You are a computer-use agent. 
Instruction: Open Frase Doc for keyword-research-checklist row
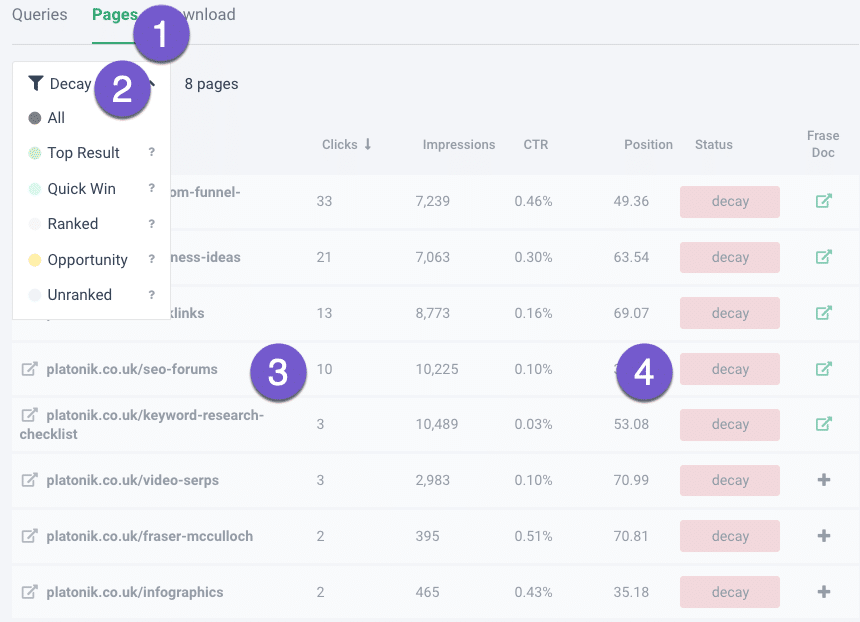pyautogui.click(x=823, y=424)
